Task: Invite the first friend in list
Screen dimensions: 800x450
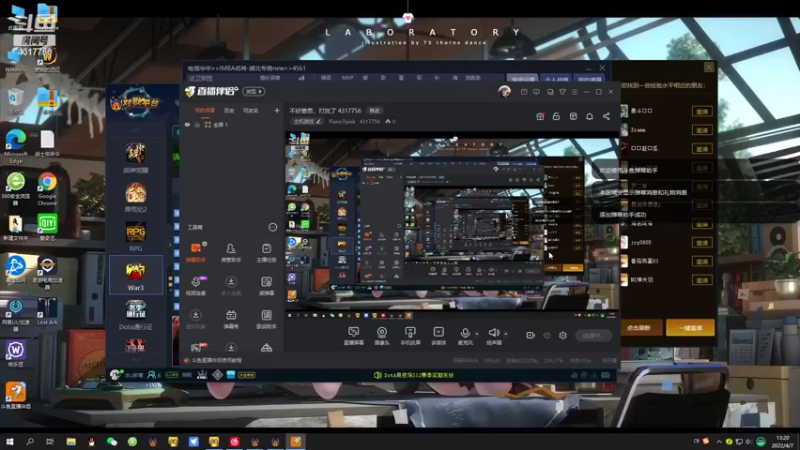Action: pyautogui.click(x=702, y=111)
